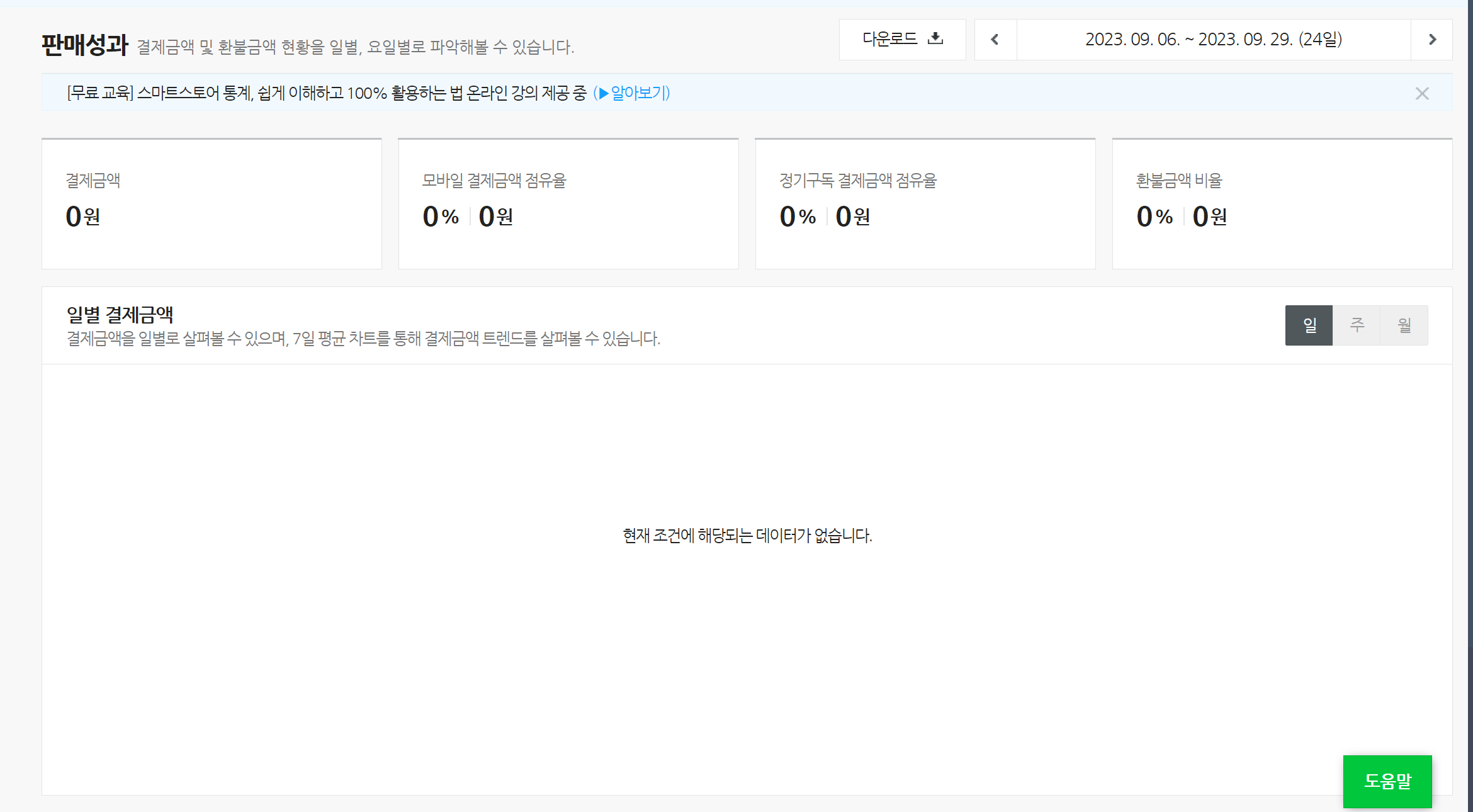Click the 결제금액 summary card
The image size is (1473, 812).
click(x=211, y=203)
